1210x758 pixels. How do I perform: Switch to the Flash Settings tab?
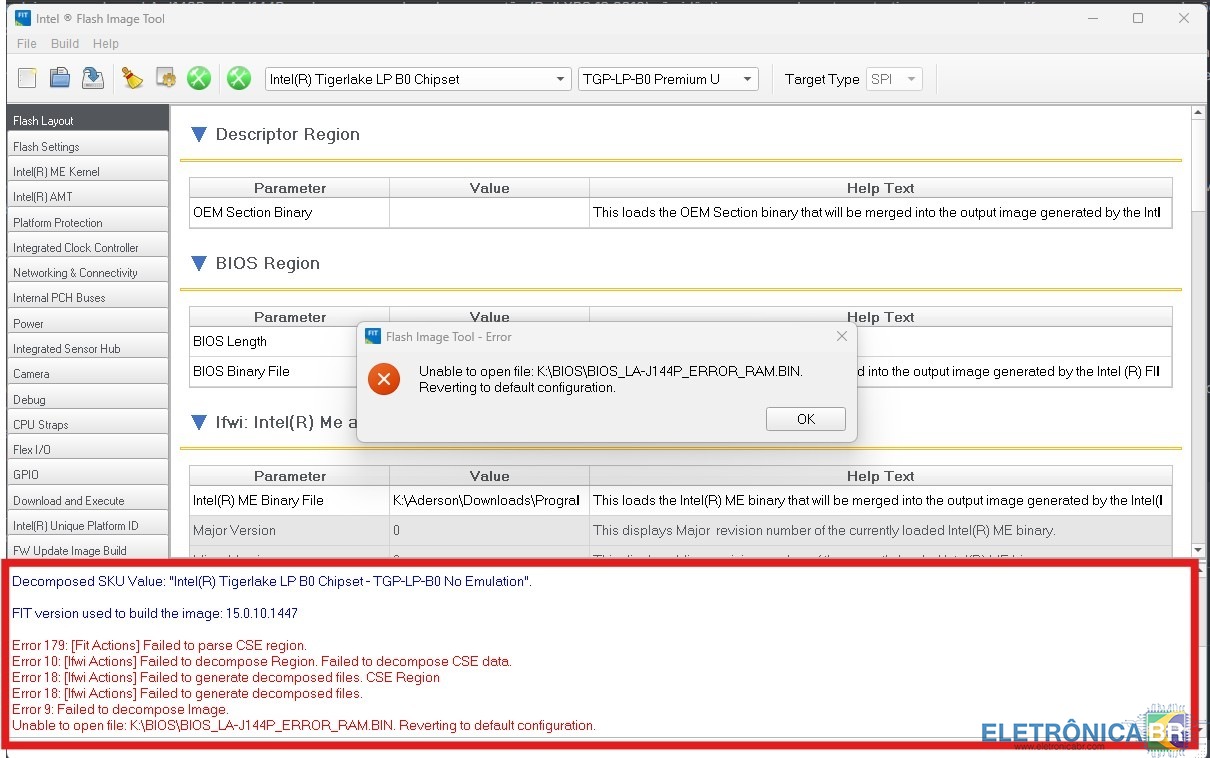tap(87, 146)
